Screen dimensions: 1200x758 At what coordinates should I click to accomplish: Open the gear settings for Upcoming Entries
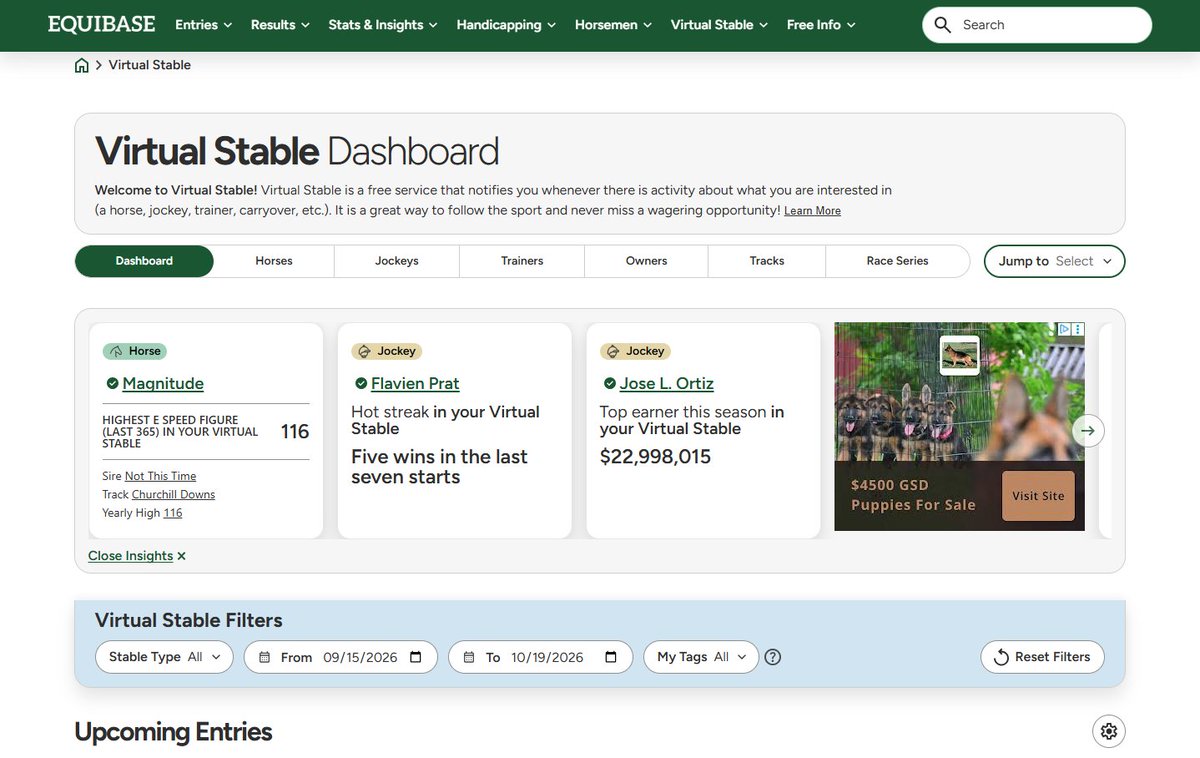click(1108, 731)
